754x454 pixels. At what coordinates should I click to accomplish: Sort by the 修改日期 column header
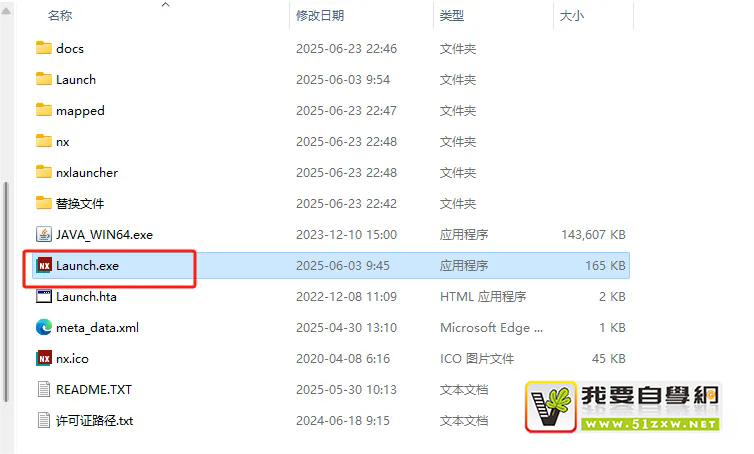coord(320,15)
